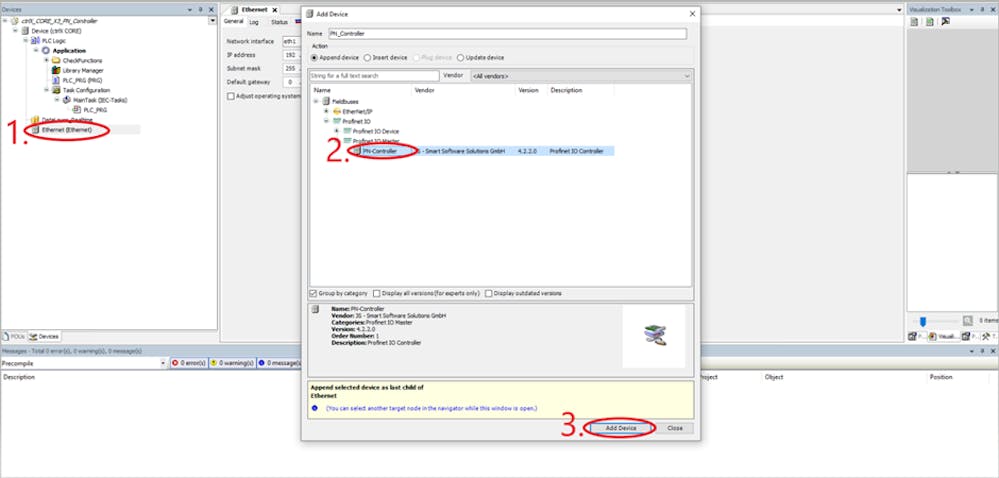Click the CheckFunctions folder icon

click(x=56, y=61)
